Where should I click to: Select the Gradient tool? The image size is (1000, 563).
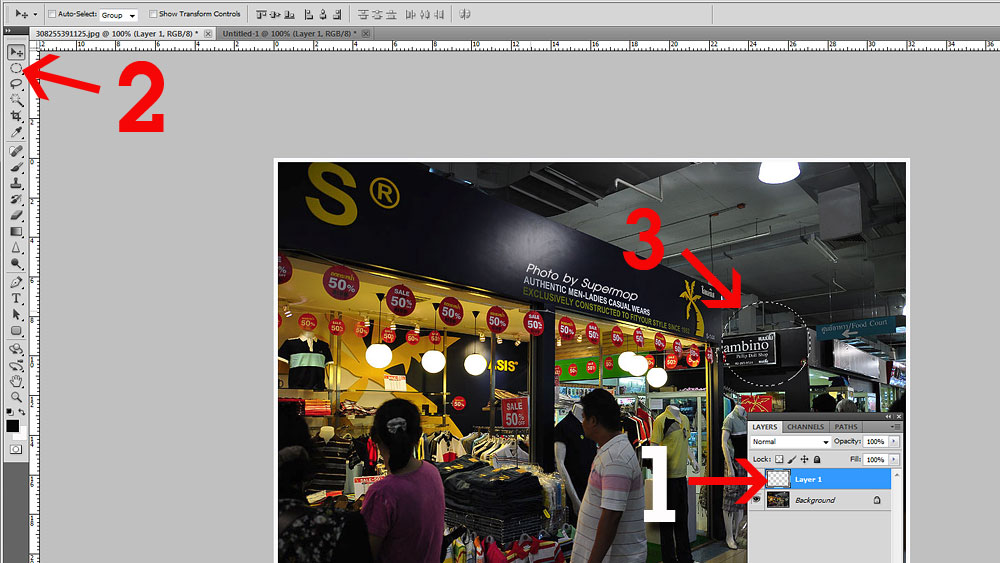point(16,231)
